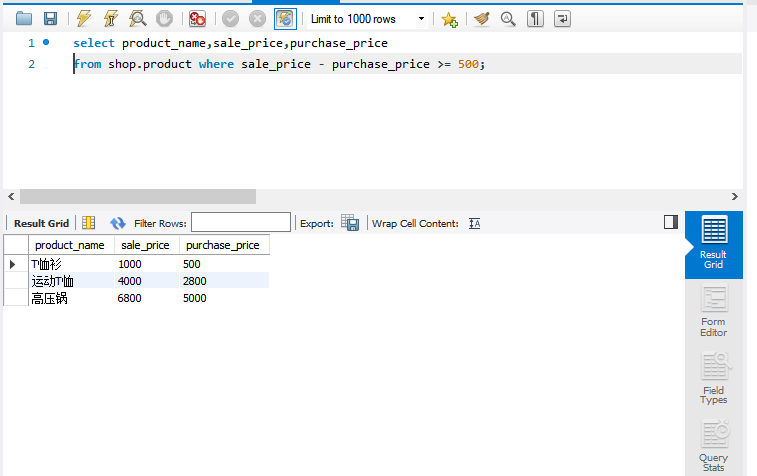Switch to Query Stats side tab
757x476 pixels.
click(714, 446)
